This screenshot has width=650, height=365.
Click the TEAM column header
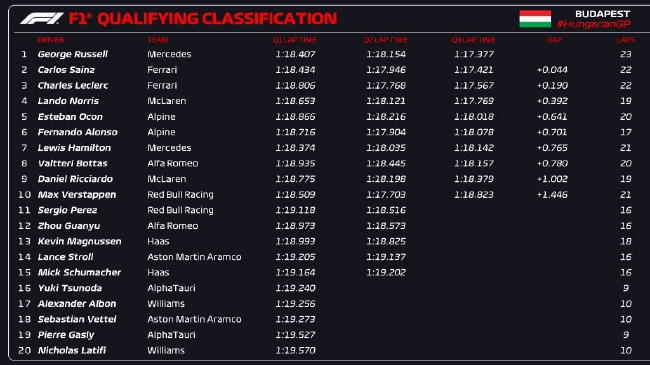(158, 40)
